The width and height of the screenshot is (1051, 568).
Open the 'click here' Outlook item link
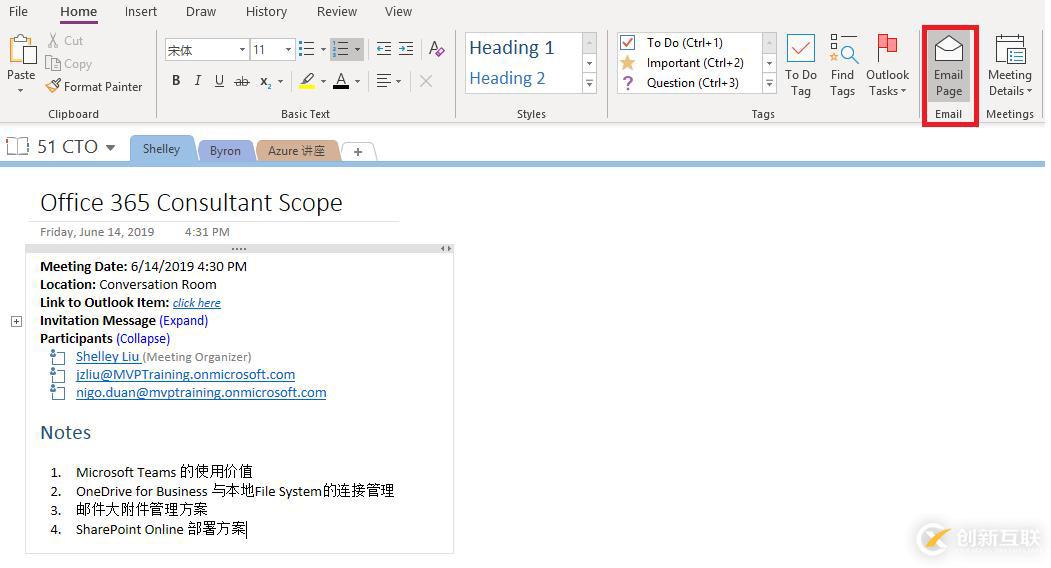point(196,303)
